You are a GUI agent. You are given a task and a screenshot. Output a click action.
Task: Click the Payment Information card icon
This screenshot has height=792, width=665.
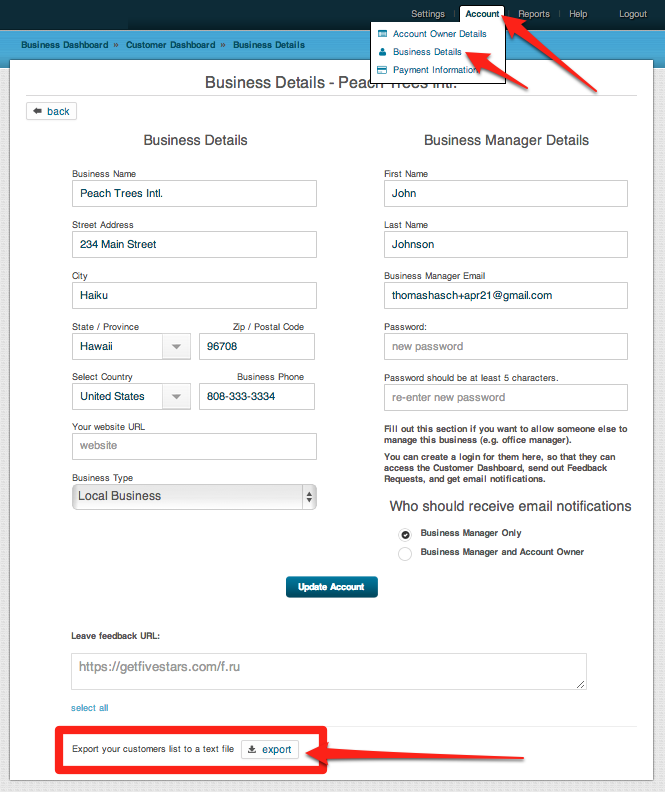click(x=382, y=70)
